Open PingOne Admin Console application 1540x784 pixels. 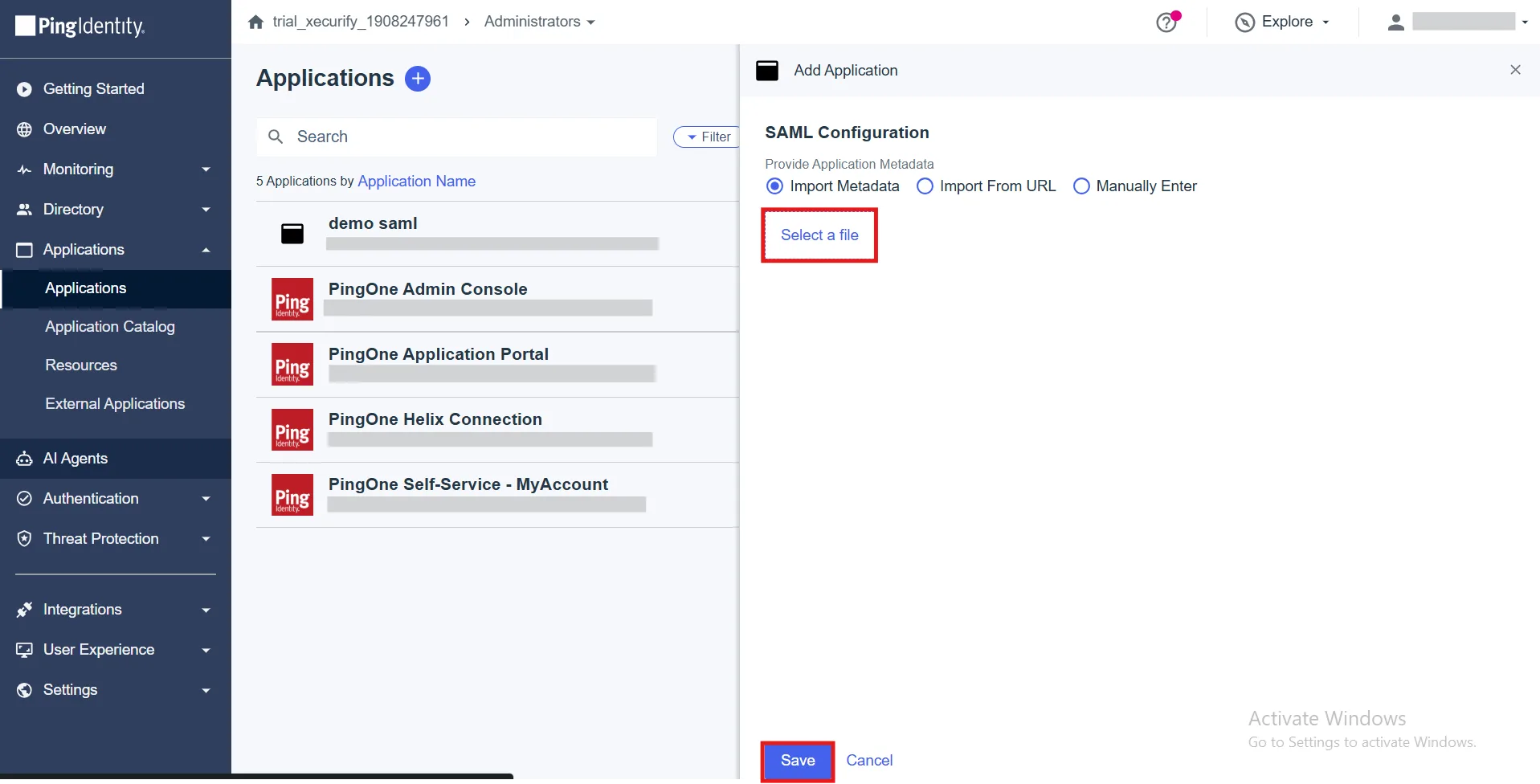tap(497, 299)
